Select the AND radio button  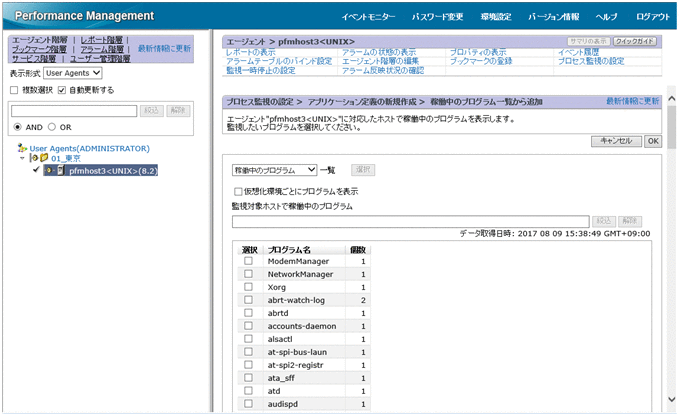(x=17, y=127)
